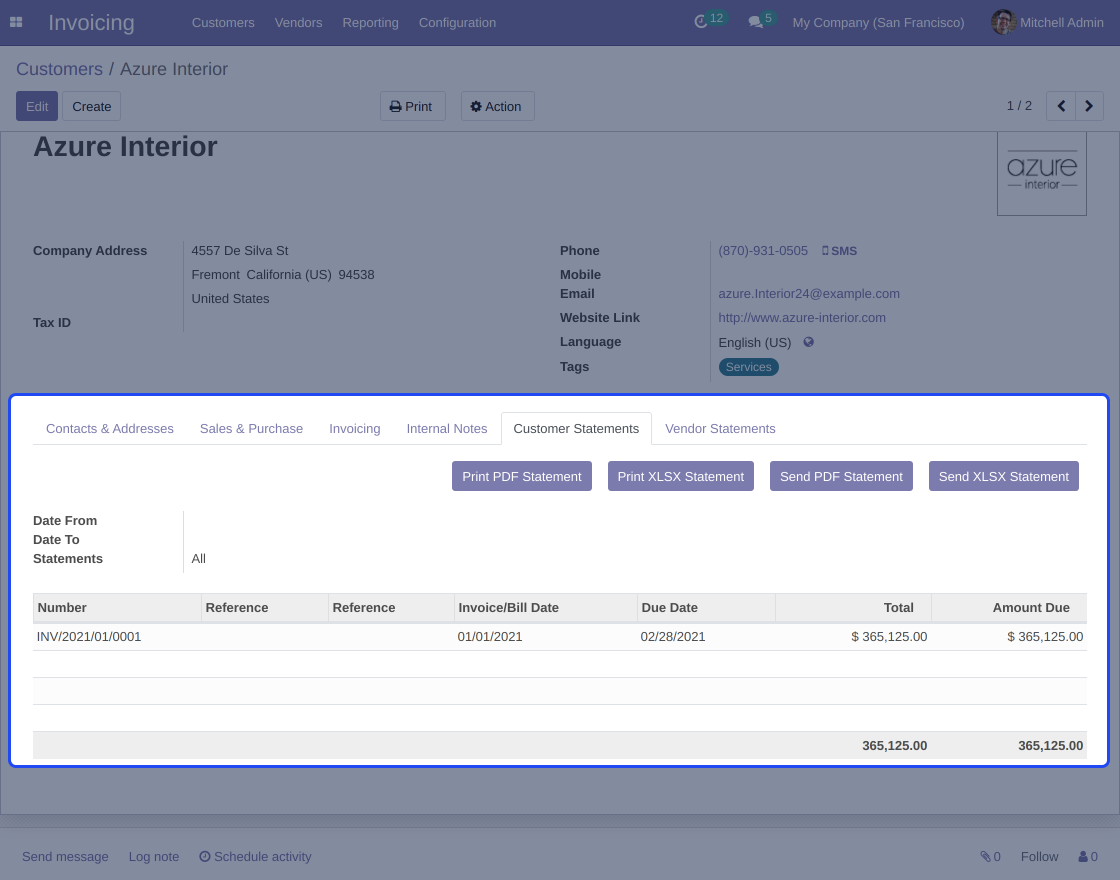This screenshot has height=880, width=1120.
Task: Switch to Invoicing tab
Action: point(354,429)
